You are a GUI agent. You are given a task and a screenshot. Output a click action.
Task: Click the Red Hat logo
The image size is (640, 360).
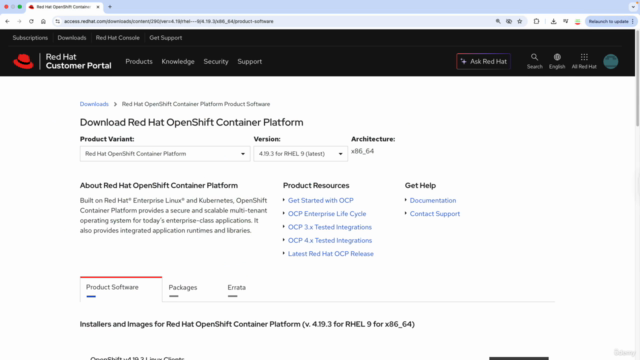click(x=23, y=61)
